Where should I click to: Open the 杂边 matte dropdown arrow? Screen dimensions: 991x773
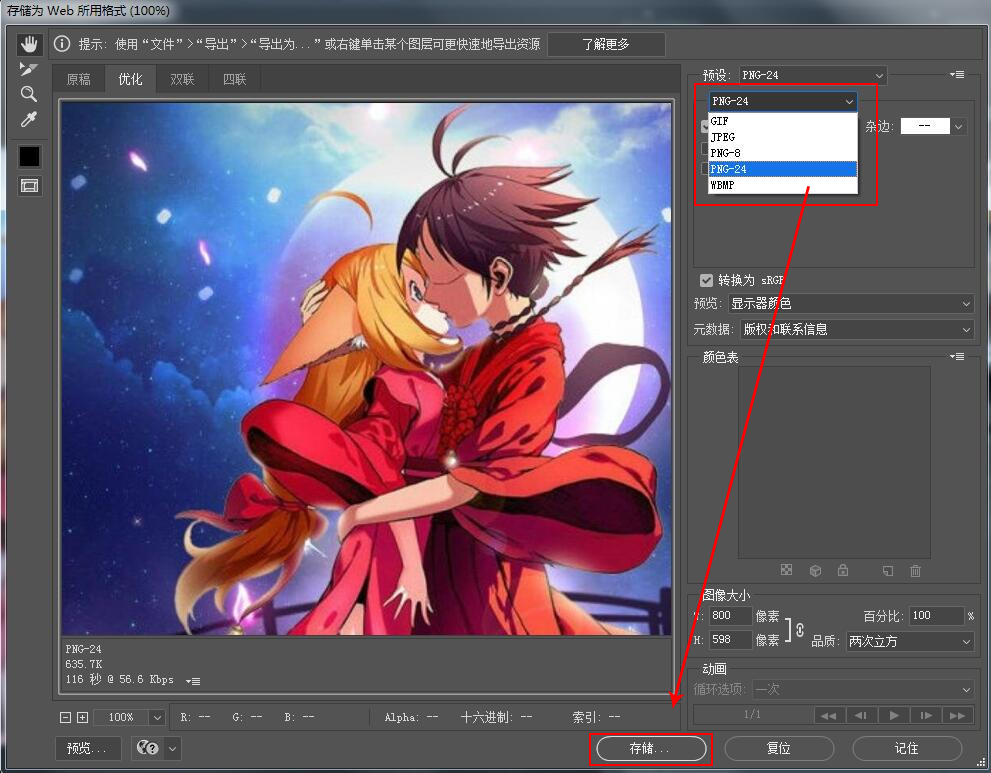pos(959,126)
